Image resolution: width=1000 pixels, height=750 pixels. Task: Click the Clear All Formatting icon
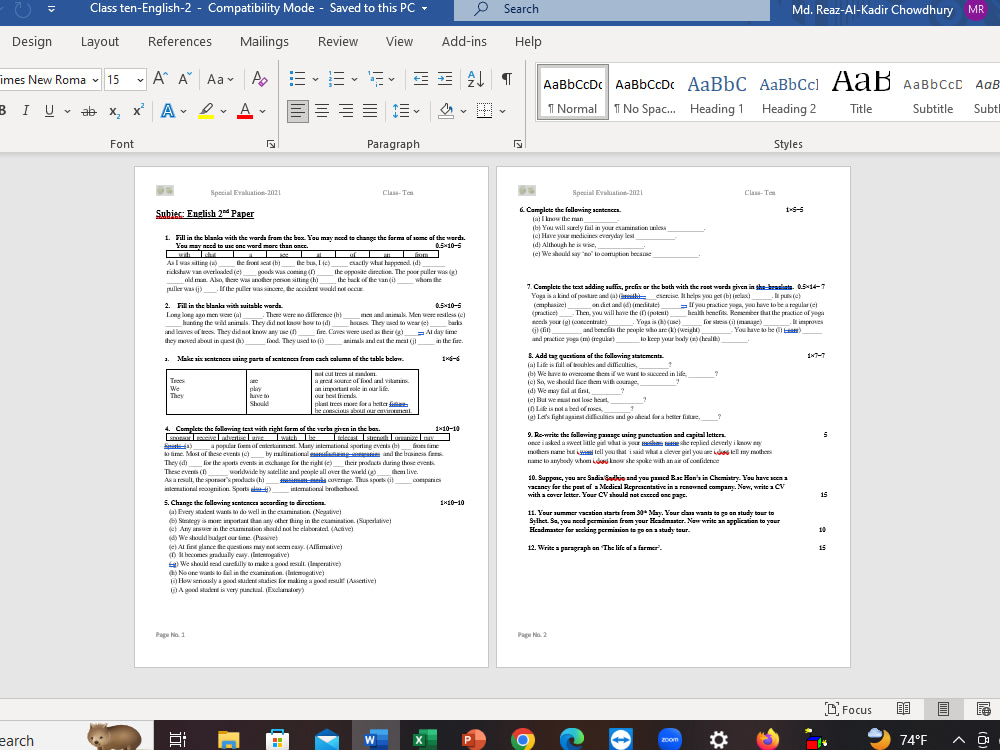[259, 78]
